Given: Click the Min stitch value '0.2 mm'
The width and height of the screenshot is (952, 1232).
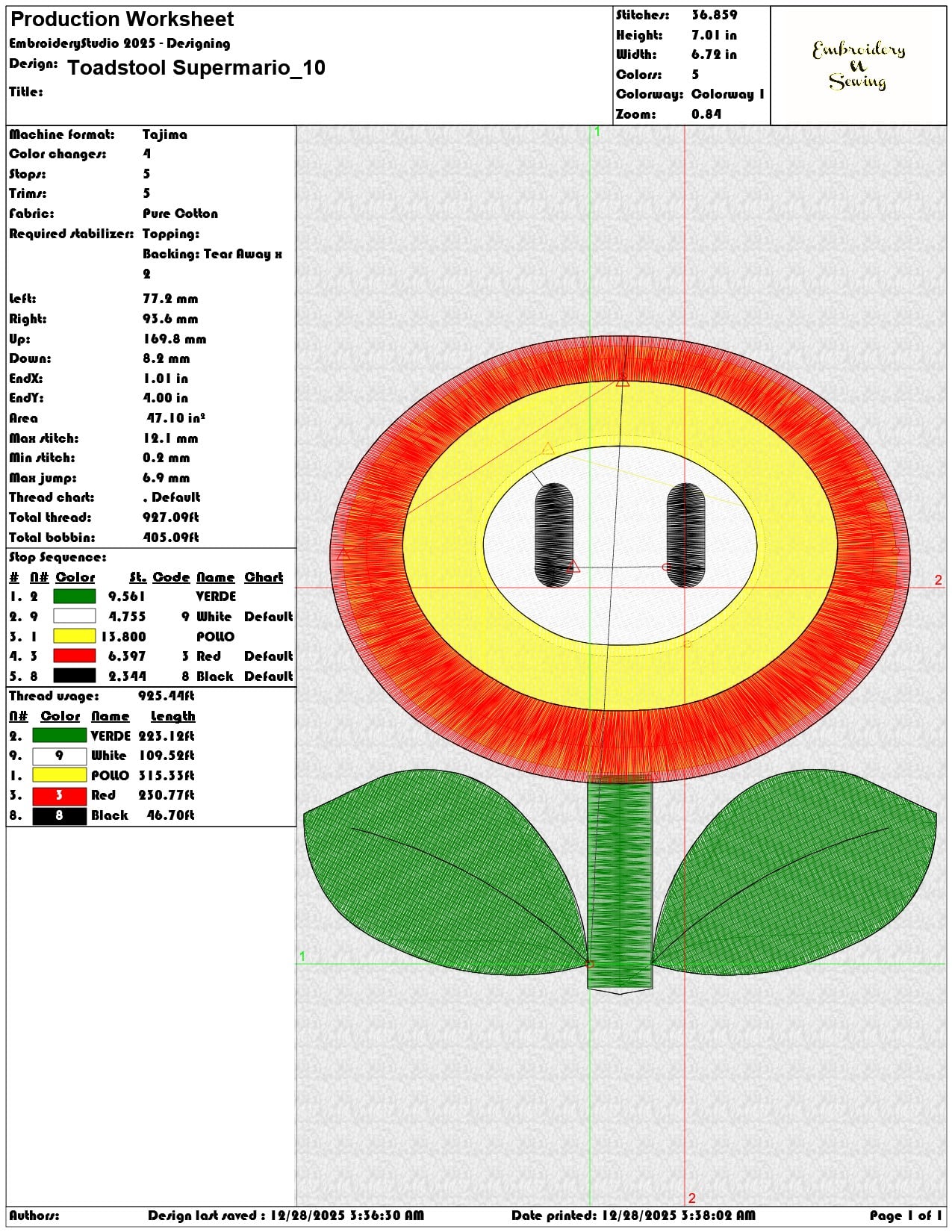Looking at the screenshot, I should click(x=167, y=458).
